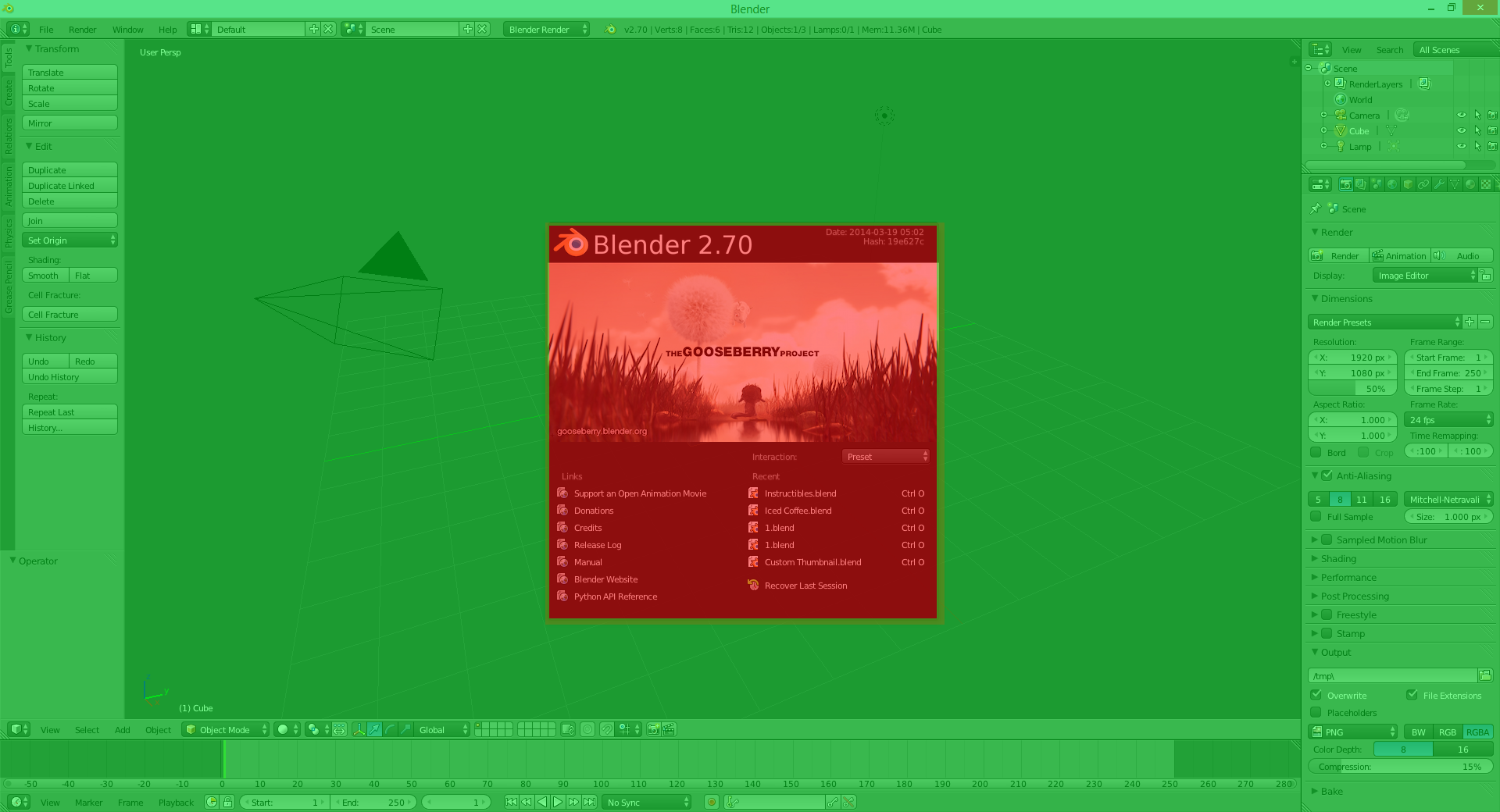Click the Cube mesh data icon in outliner
This screenshot has width=1500, height=812.
(1391, 130)
